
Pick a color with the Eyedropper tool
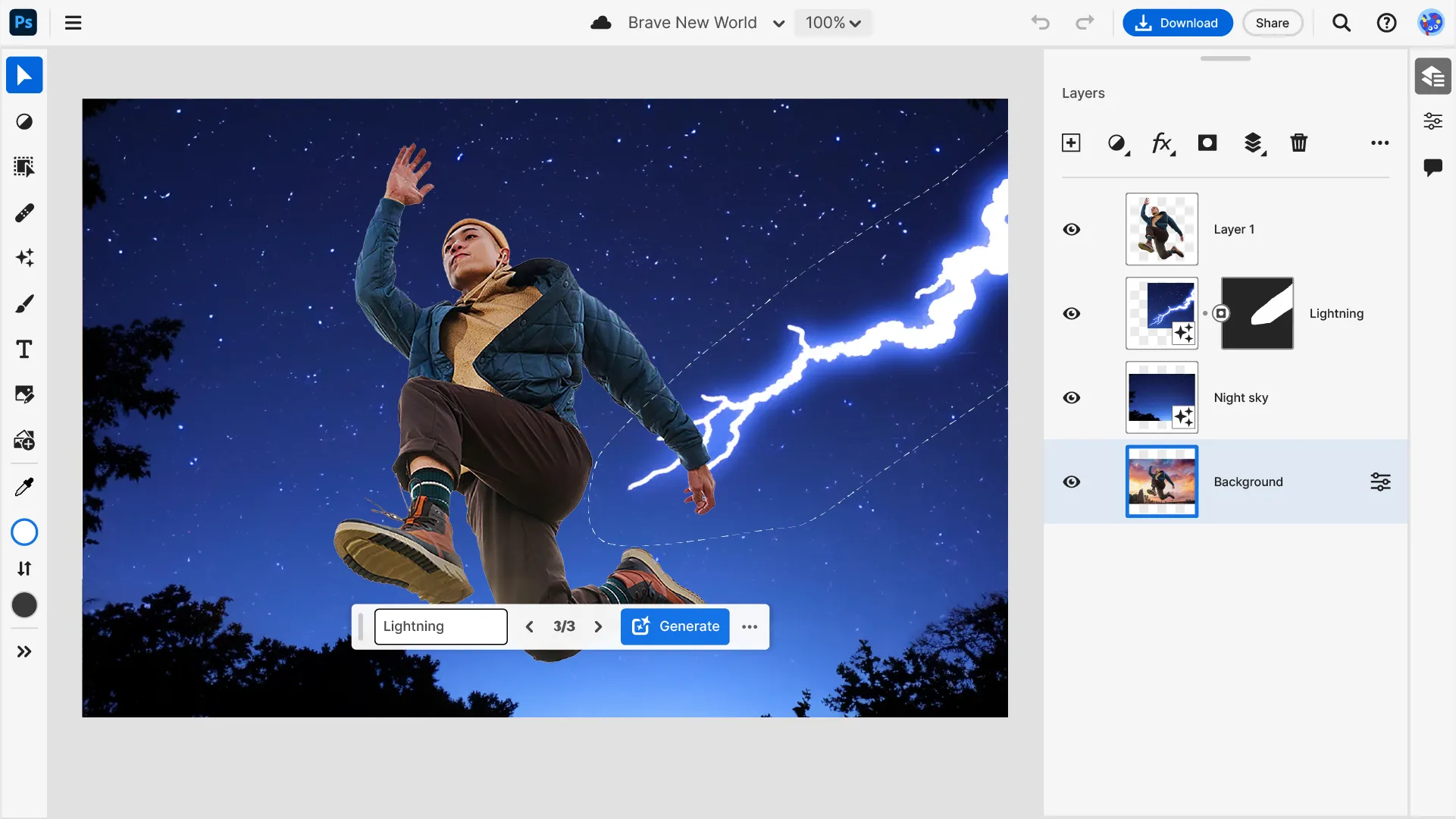click(24, 486)
